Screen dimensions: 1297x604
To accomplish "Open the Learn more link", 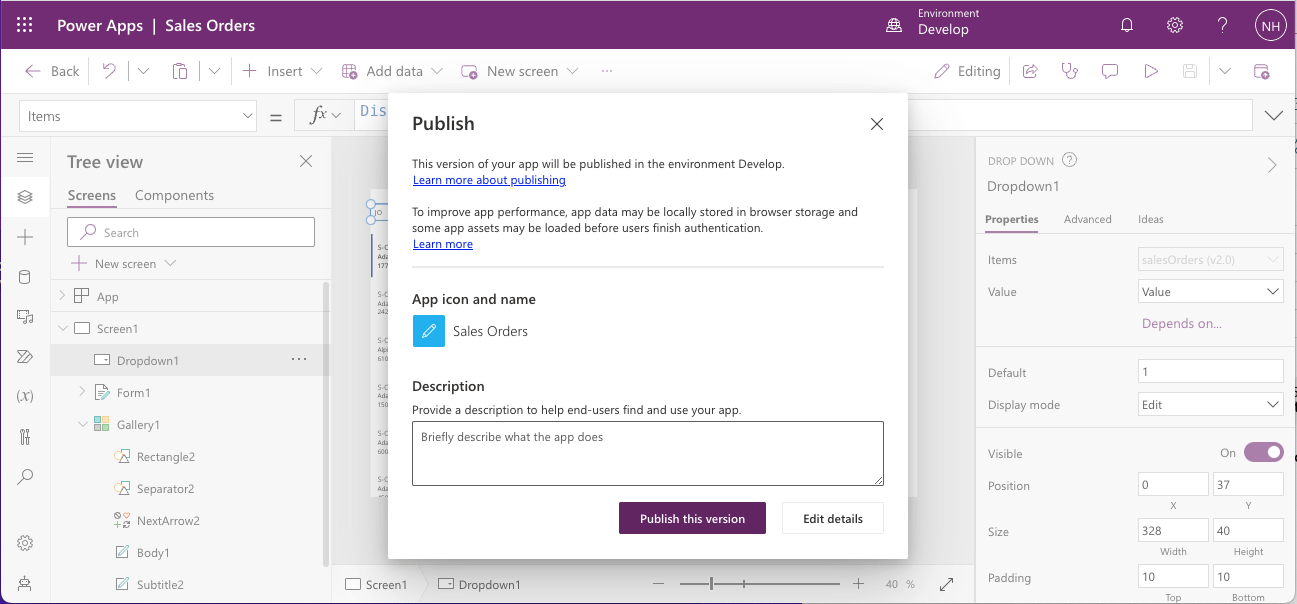I will (443, 244).
